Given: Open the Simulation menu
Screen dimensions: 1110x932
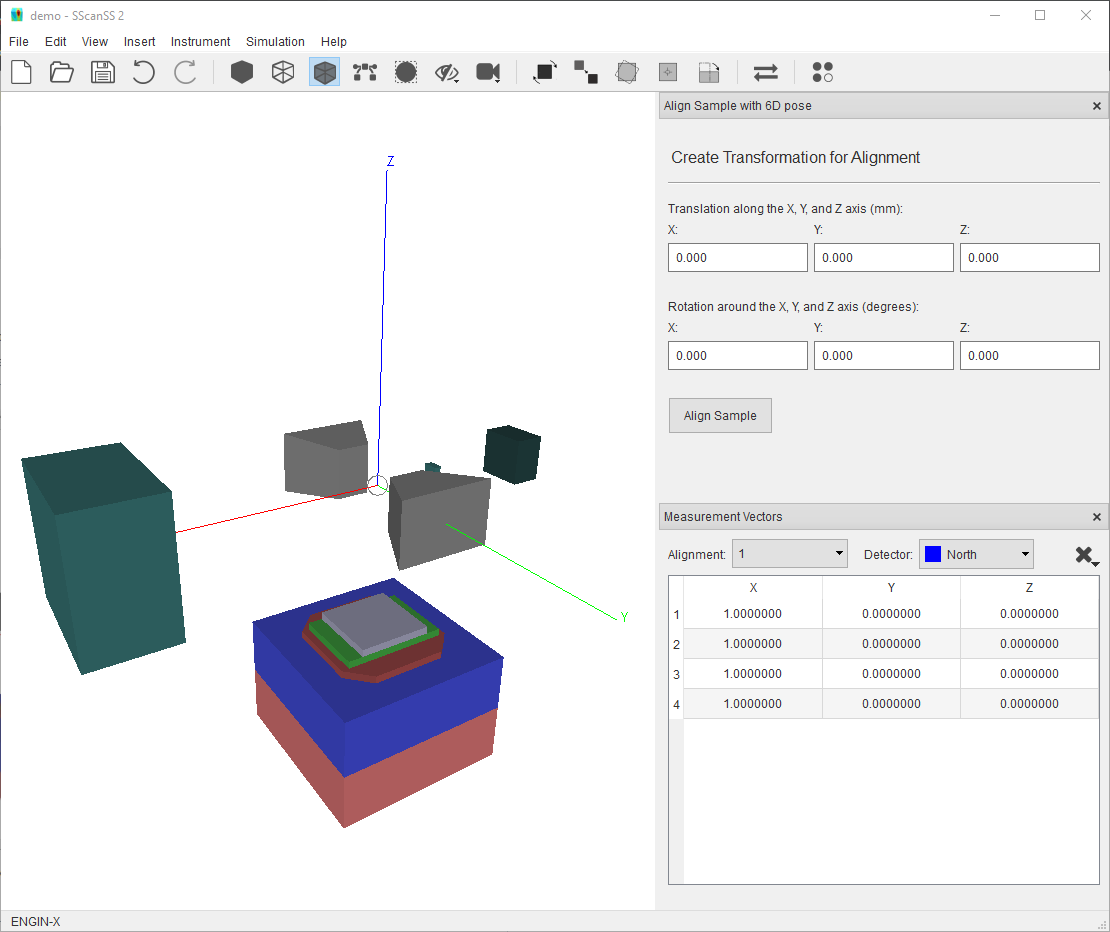Looking at the screenshot, I should point(275,42).
